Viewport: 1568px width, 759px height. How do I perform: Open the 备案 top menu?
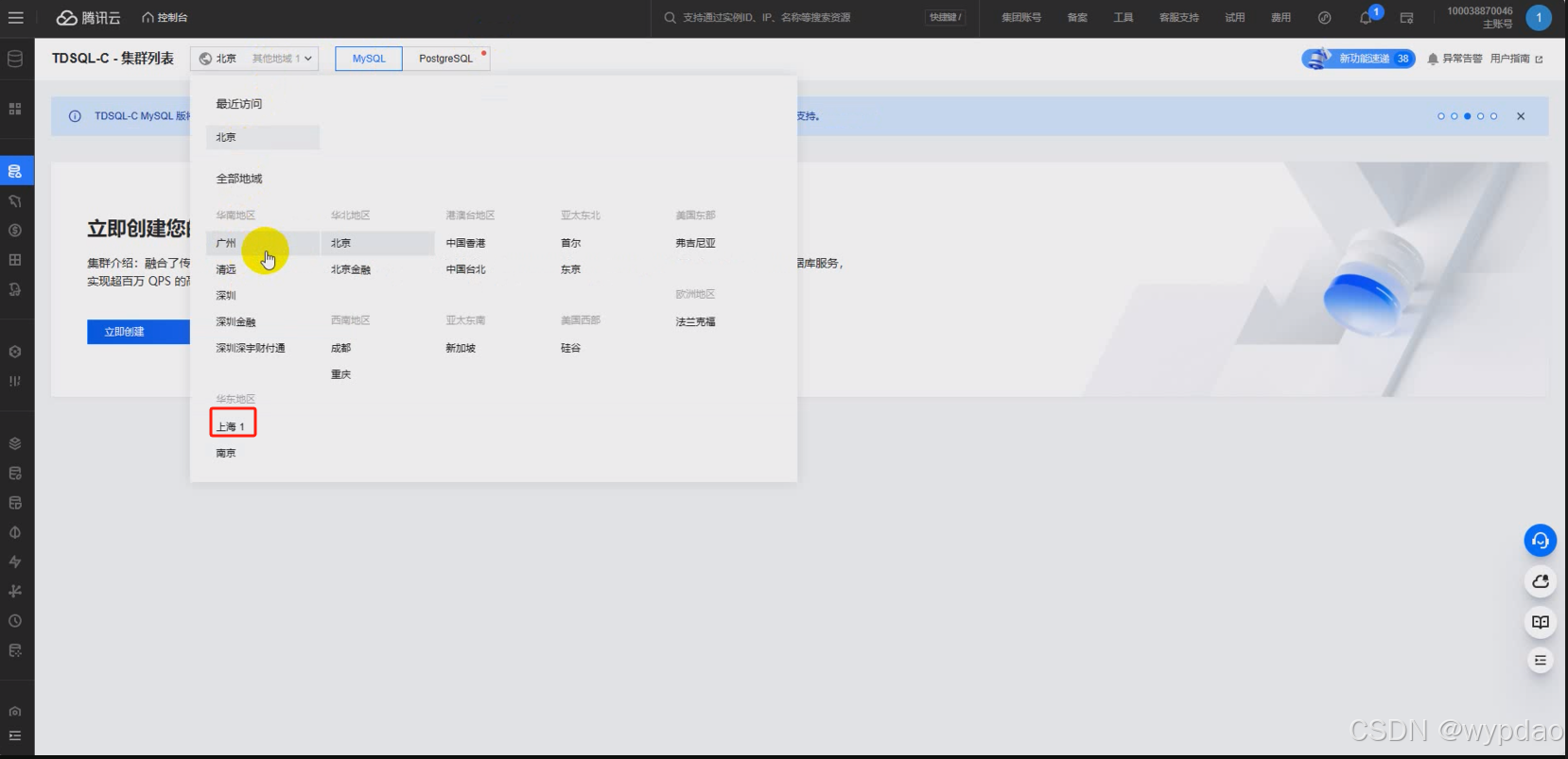[1077, 17]
